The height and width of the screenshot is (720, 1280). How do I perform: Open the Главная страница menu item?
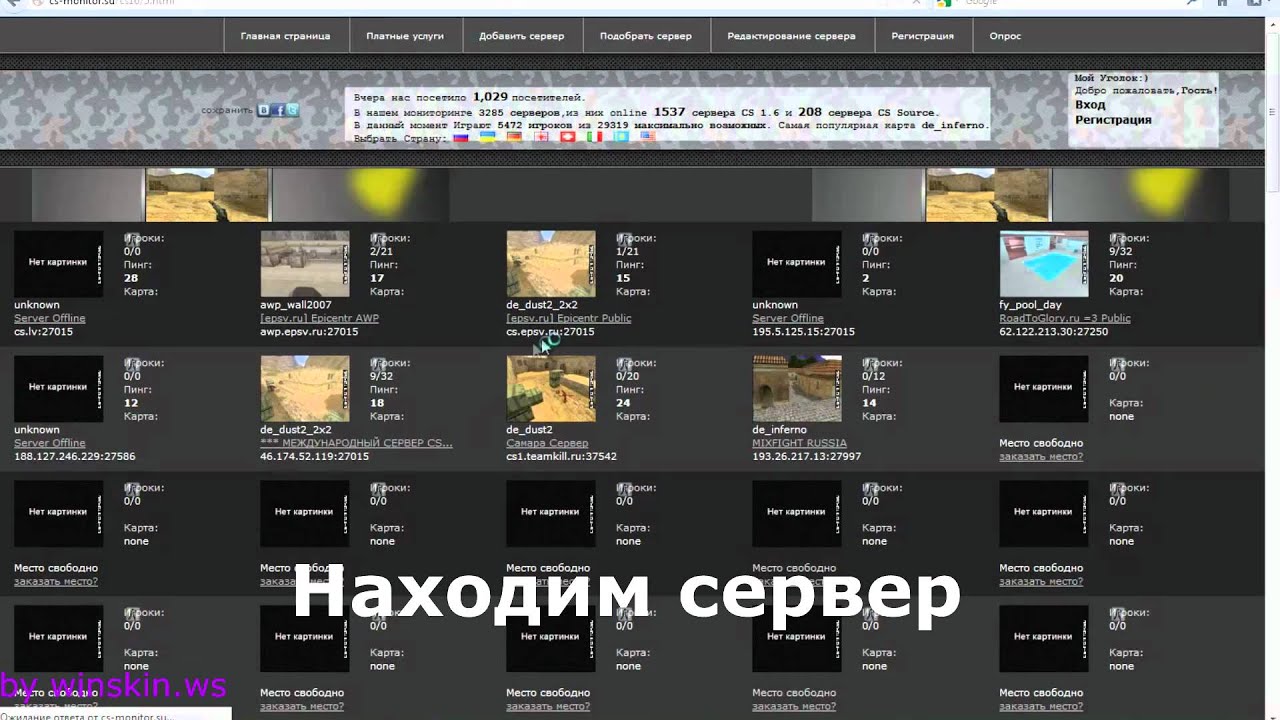285,36
